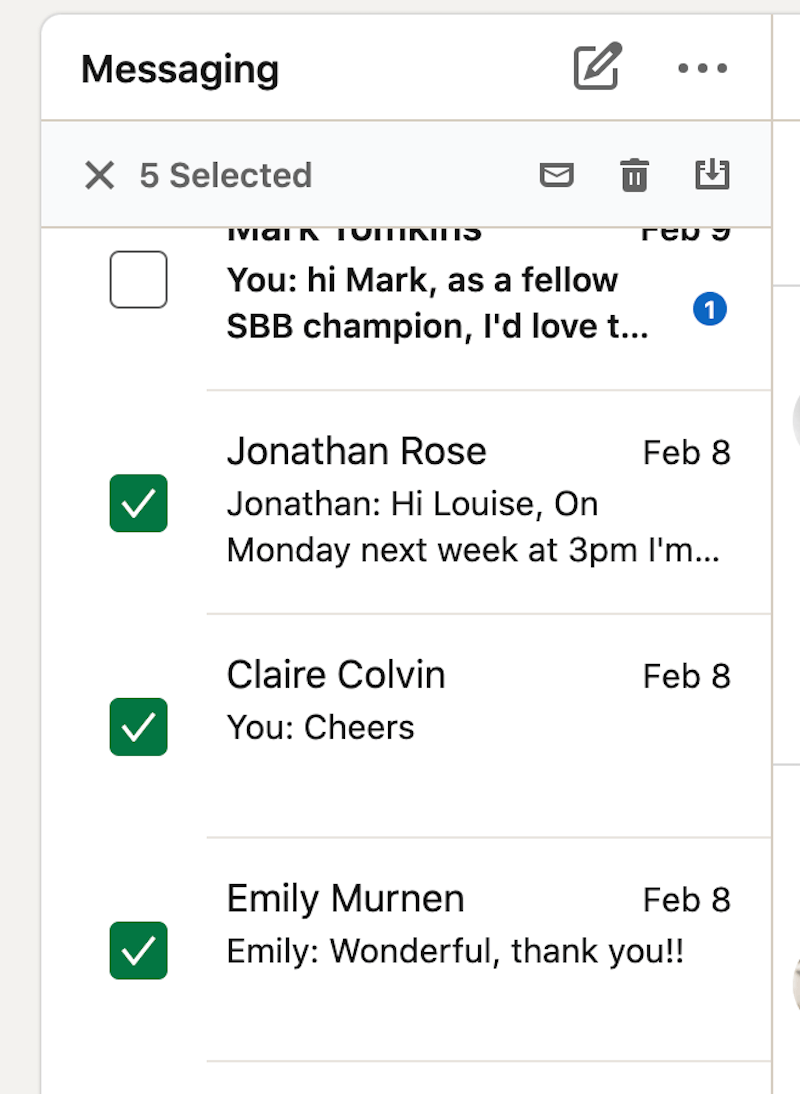Click the You: Cheers message preview
The width and height of the screenshot is (800, 1094).
pos(321,727)
